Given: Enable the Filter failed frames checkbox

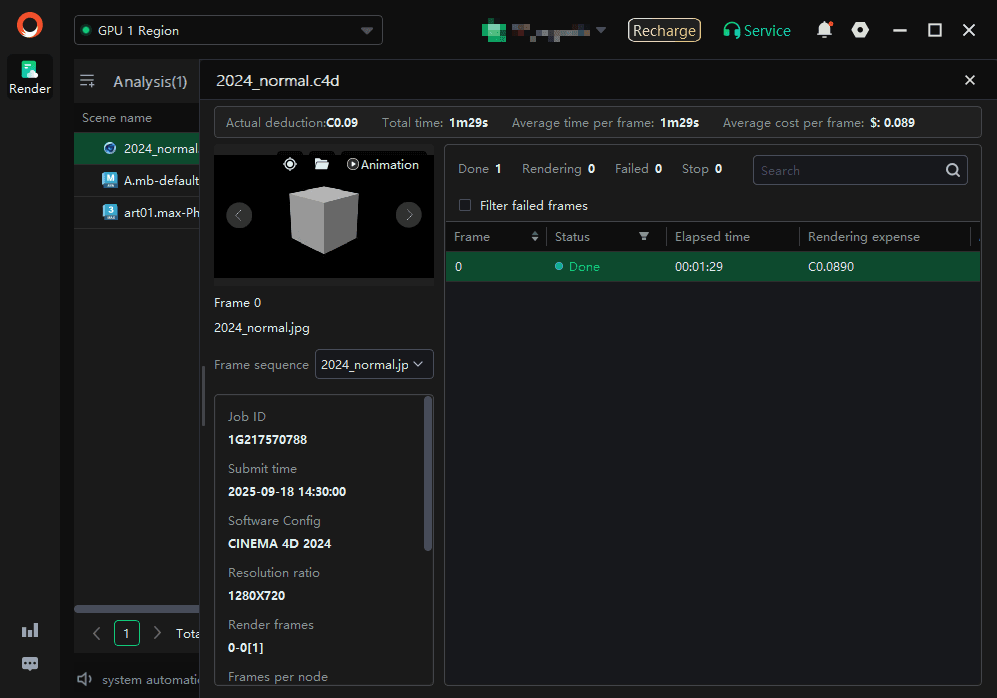Looking at the screenshot, I should 464,205.
